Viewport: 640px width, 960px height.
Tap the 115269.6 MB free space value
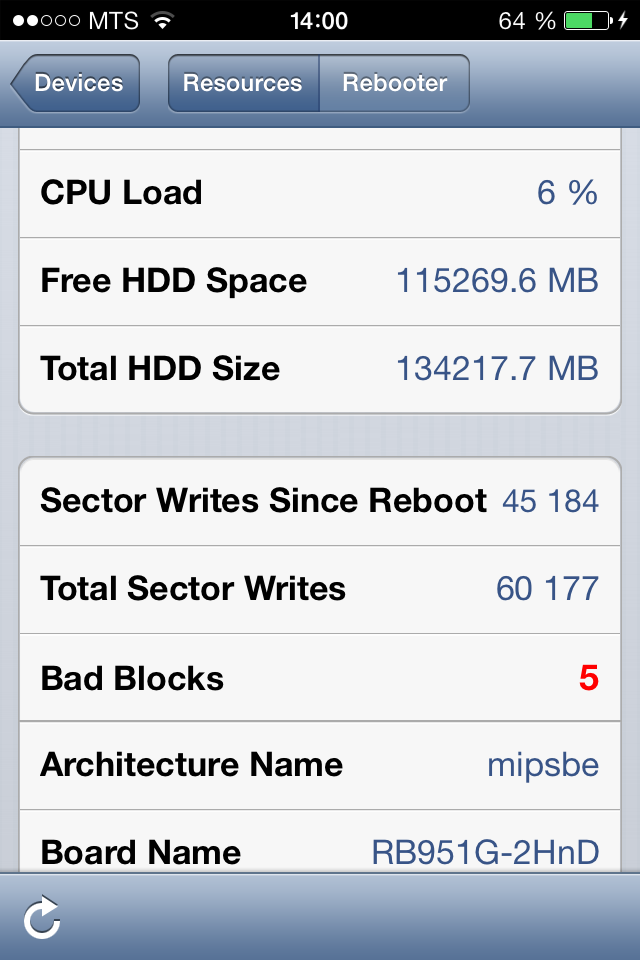click(x=497, y=281)
